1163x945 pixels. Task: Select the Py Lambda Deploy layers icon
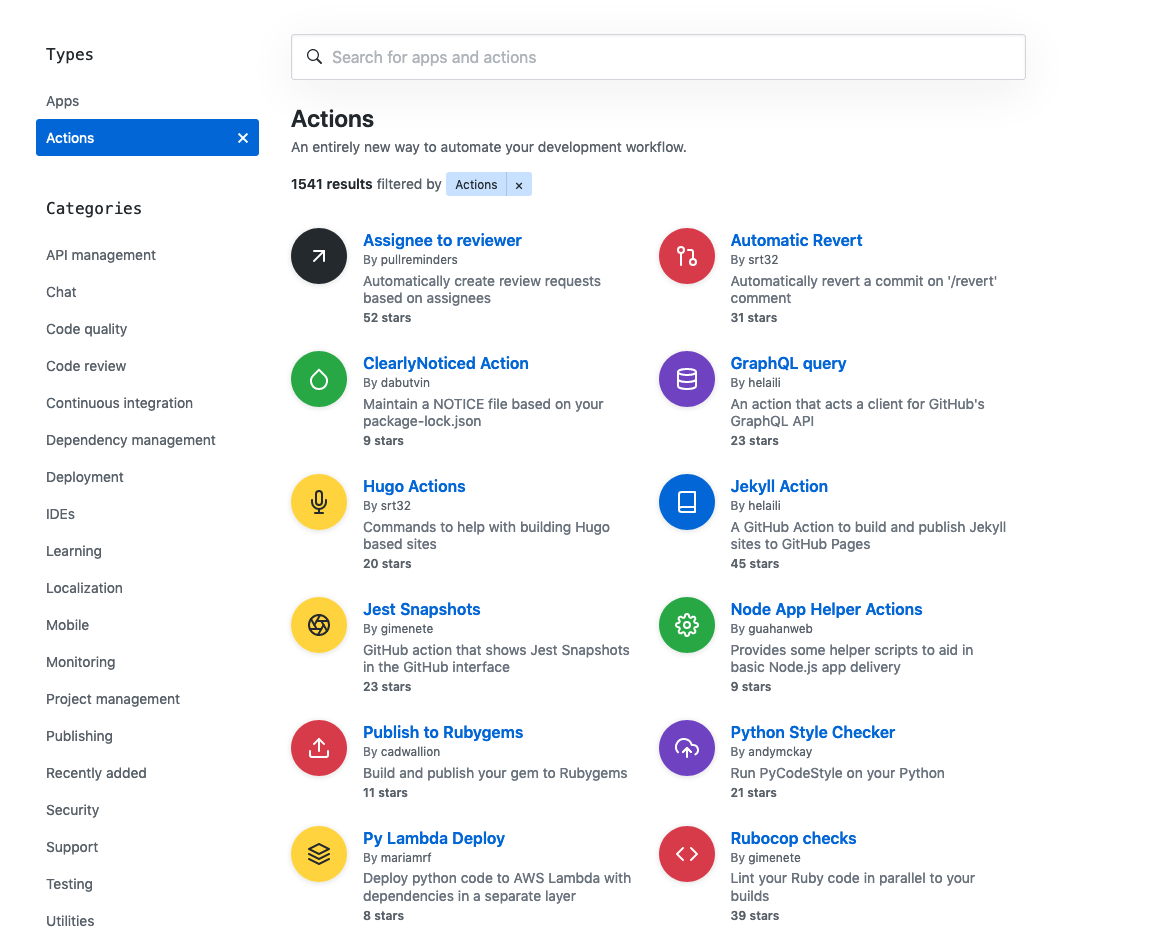pos(318,854)
